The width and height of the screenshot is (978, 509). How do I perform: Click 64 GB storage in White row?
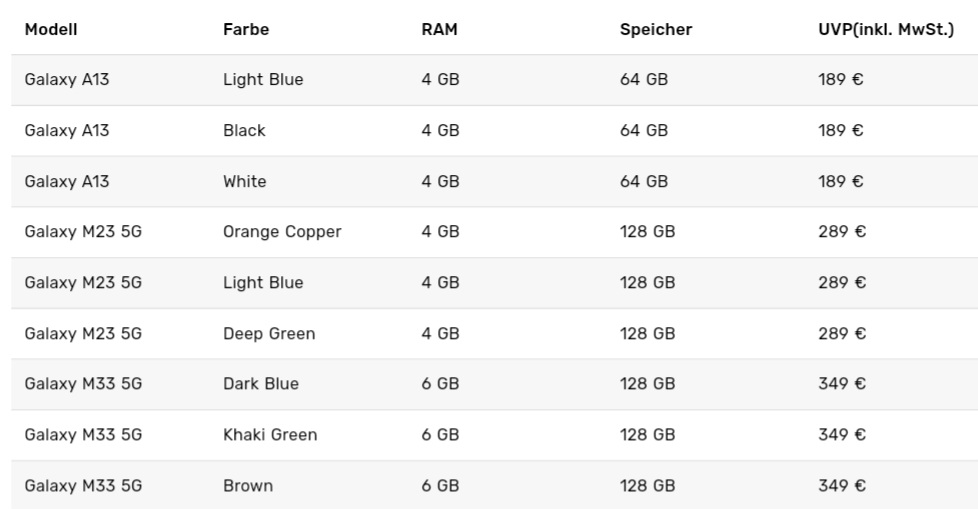(x=644, y=182)
